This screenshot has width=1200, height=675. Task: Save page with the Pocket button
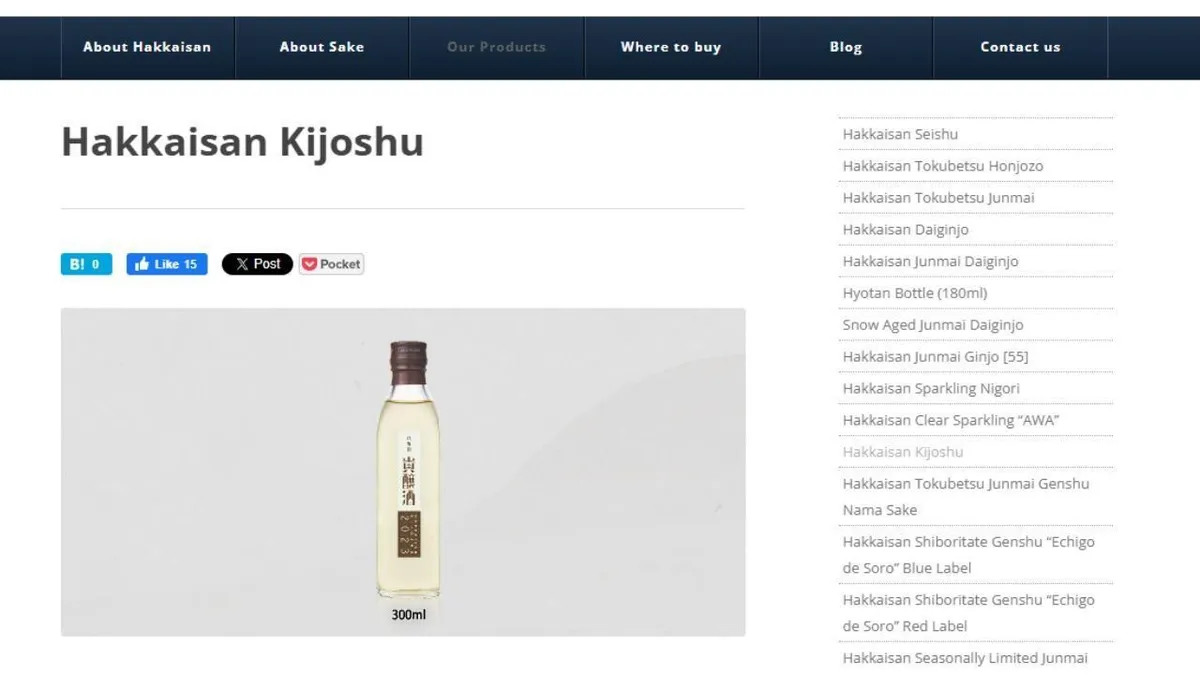[x=331, y=264]
